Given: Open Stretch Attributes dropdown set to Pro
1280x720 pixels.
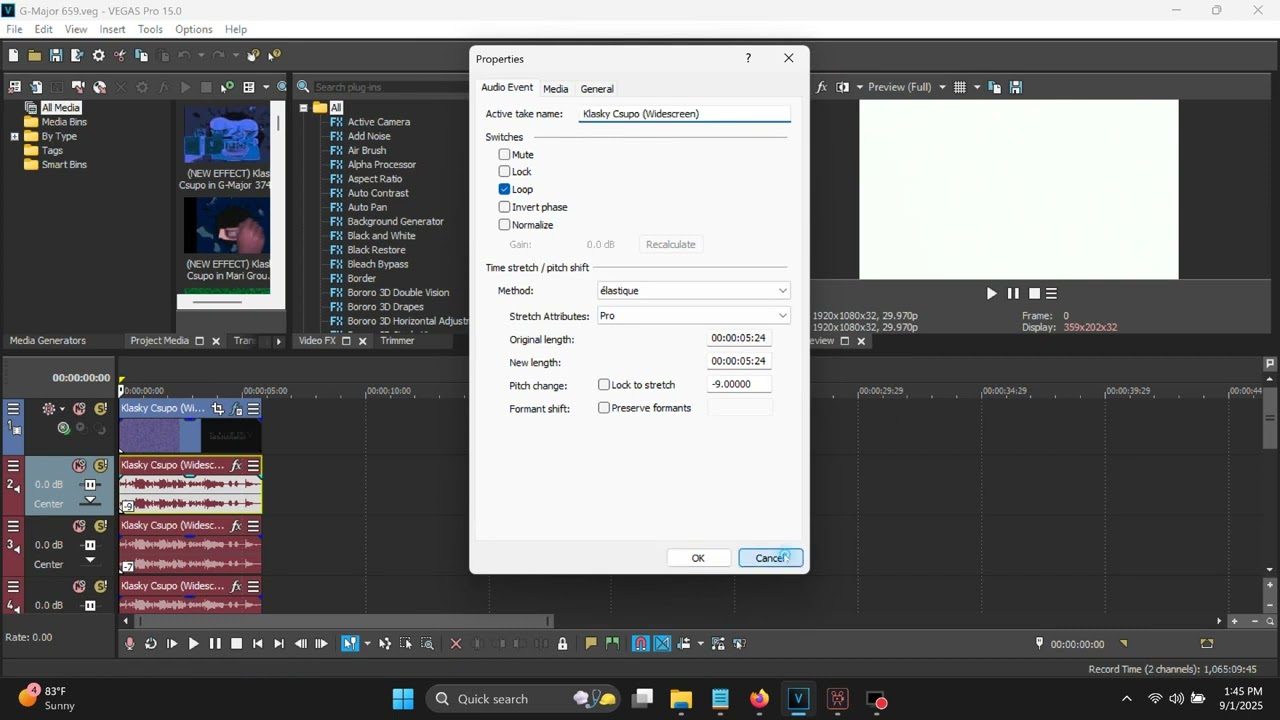Looking at the screenshot, I should pos(693,316).
